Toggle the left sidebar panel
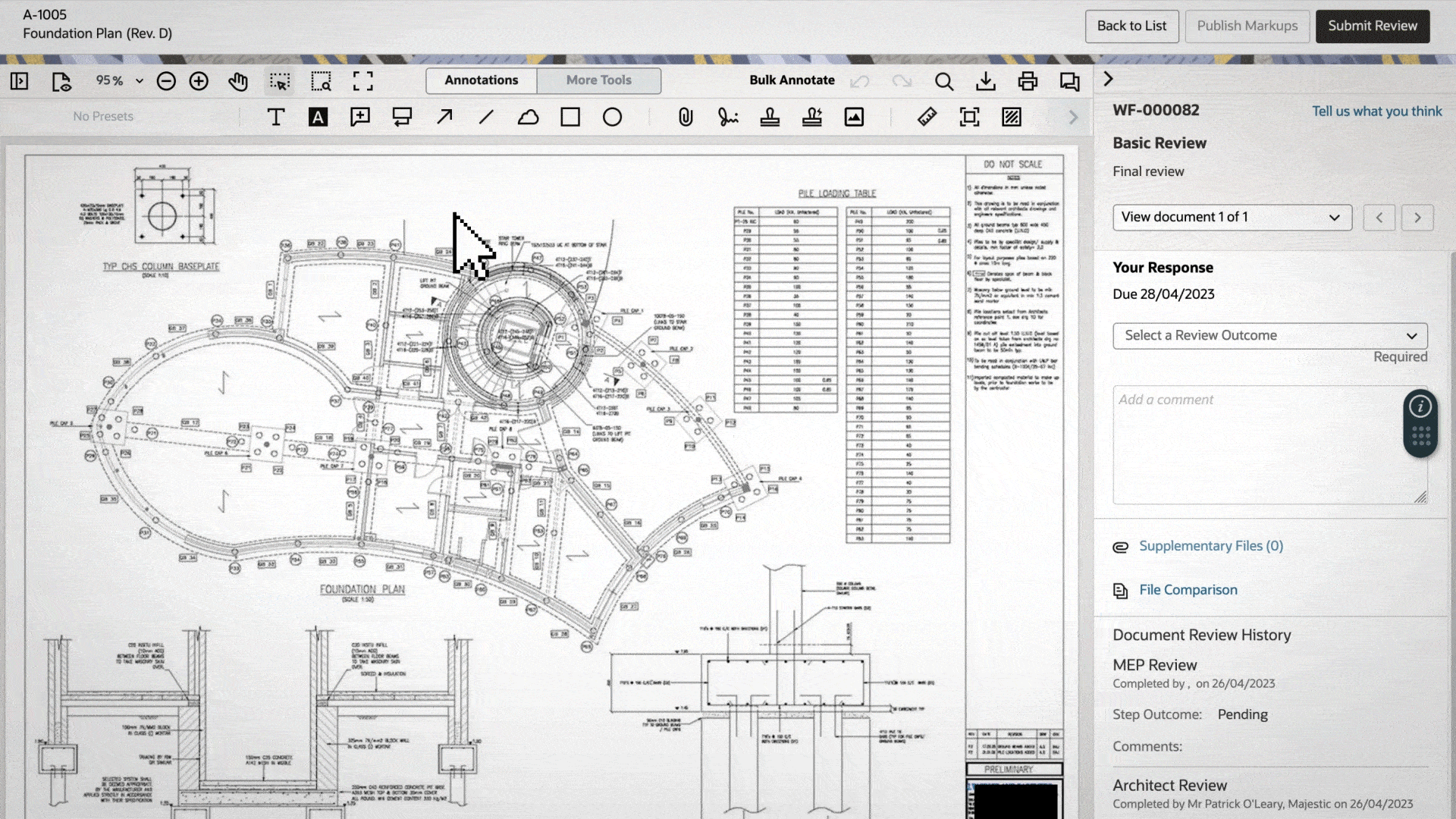The width and height of the screenshot is (1456, 819). [20, 81]
